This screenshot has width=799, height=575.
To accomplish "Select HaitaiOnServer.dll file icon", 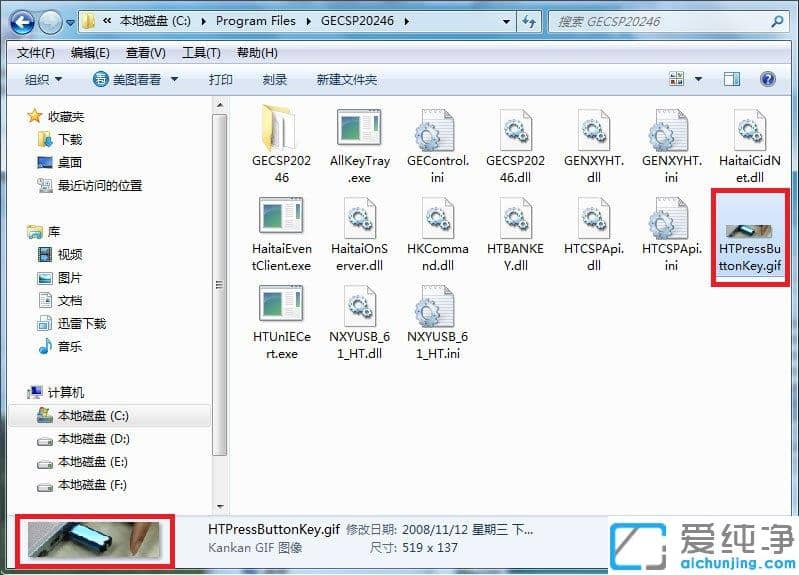I will pyautogui.click(x=360, y=218).
